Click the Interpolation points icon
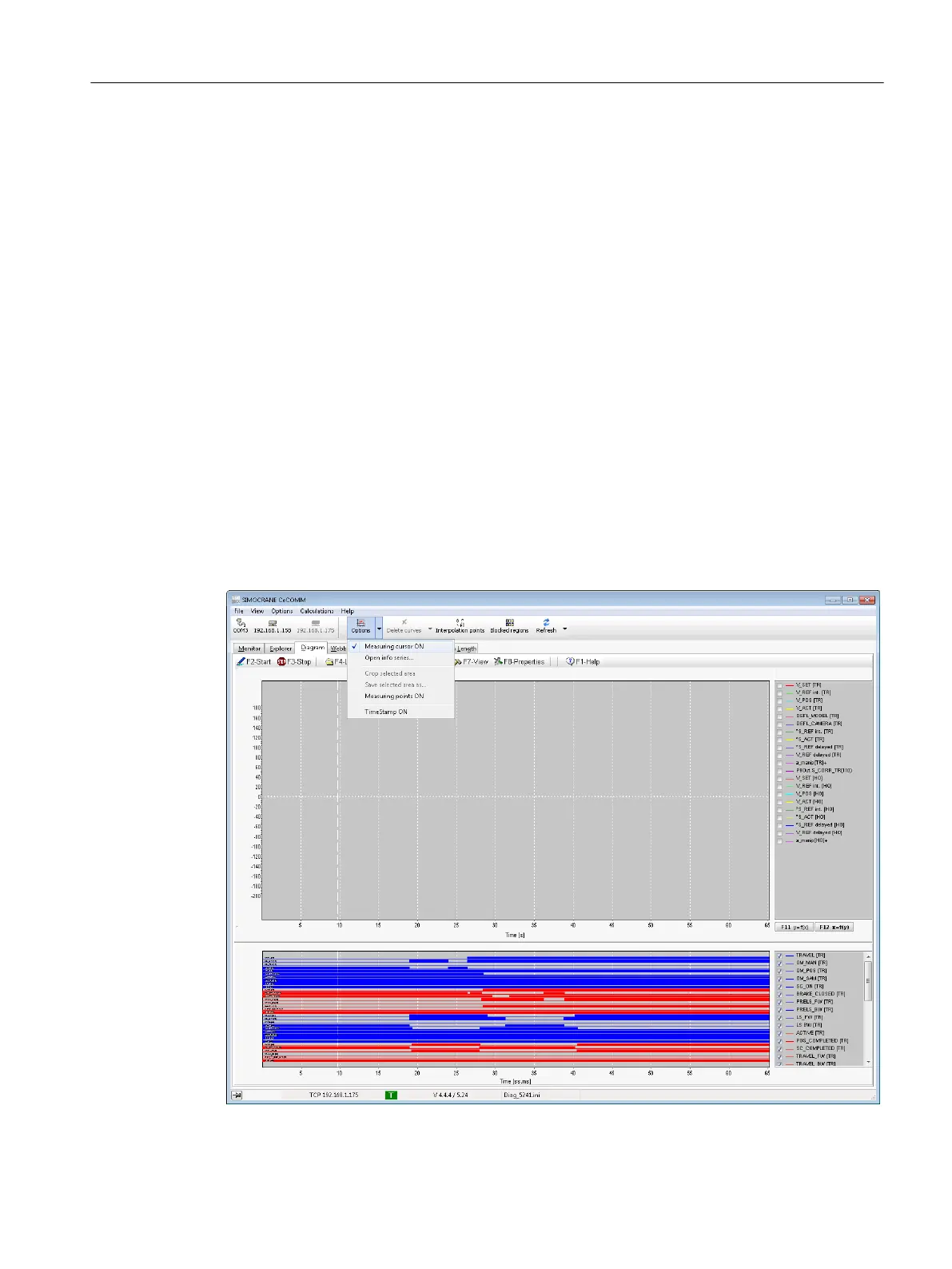This screenshot has width=952, height=1269. point(460,622)
